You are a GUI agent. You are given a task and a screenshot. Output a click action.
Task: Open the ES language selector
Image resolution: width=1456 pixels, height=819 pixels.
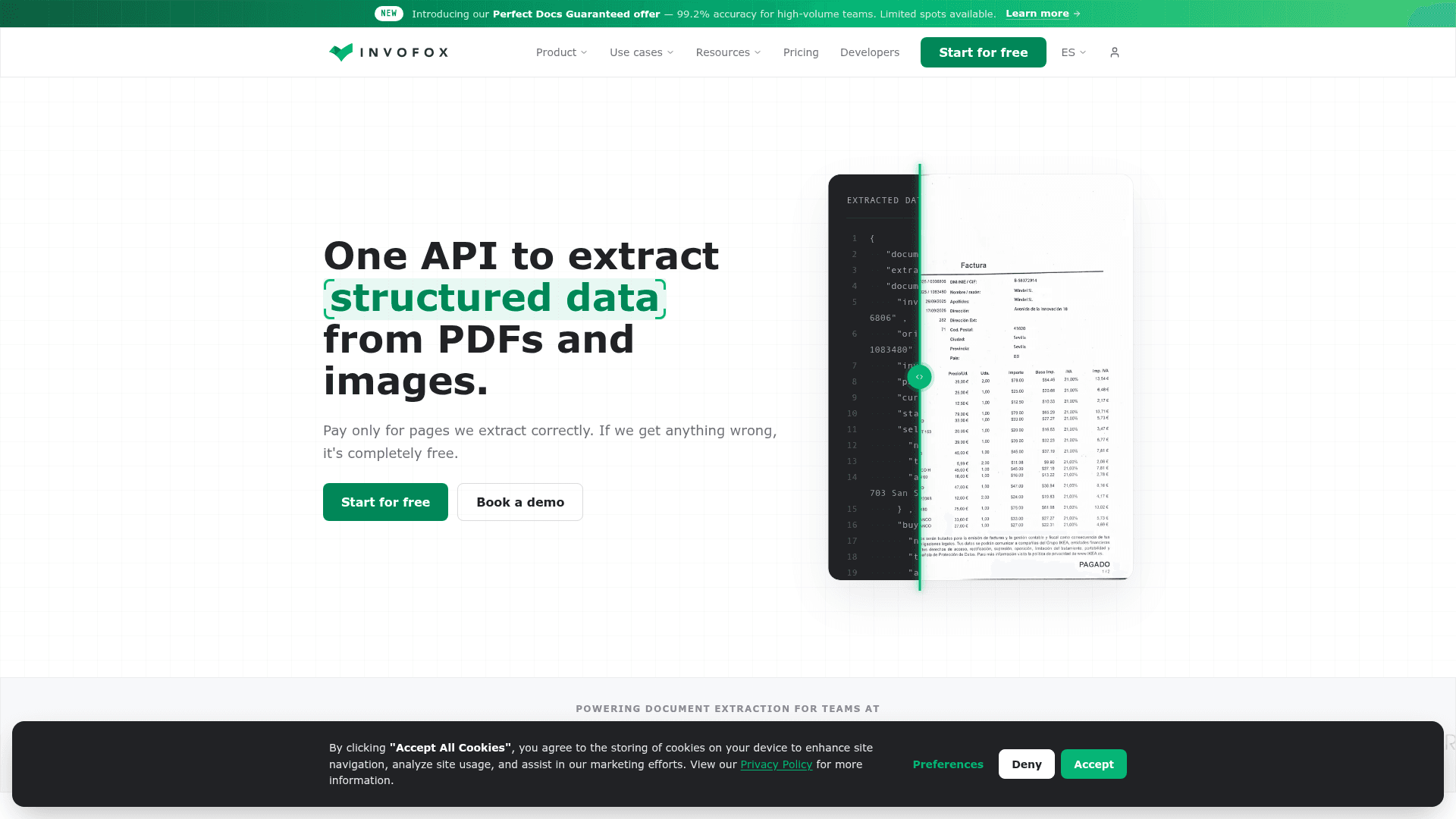click(1074, 52)
